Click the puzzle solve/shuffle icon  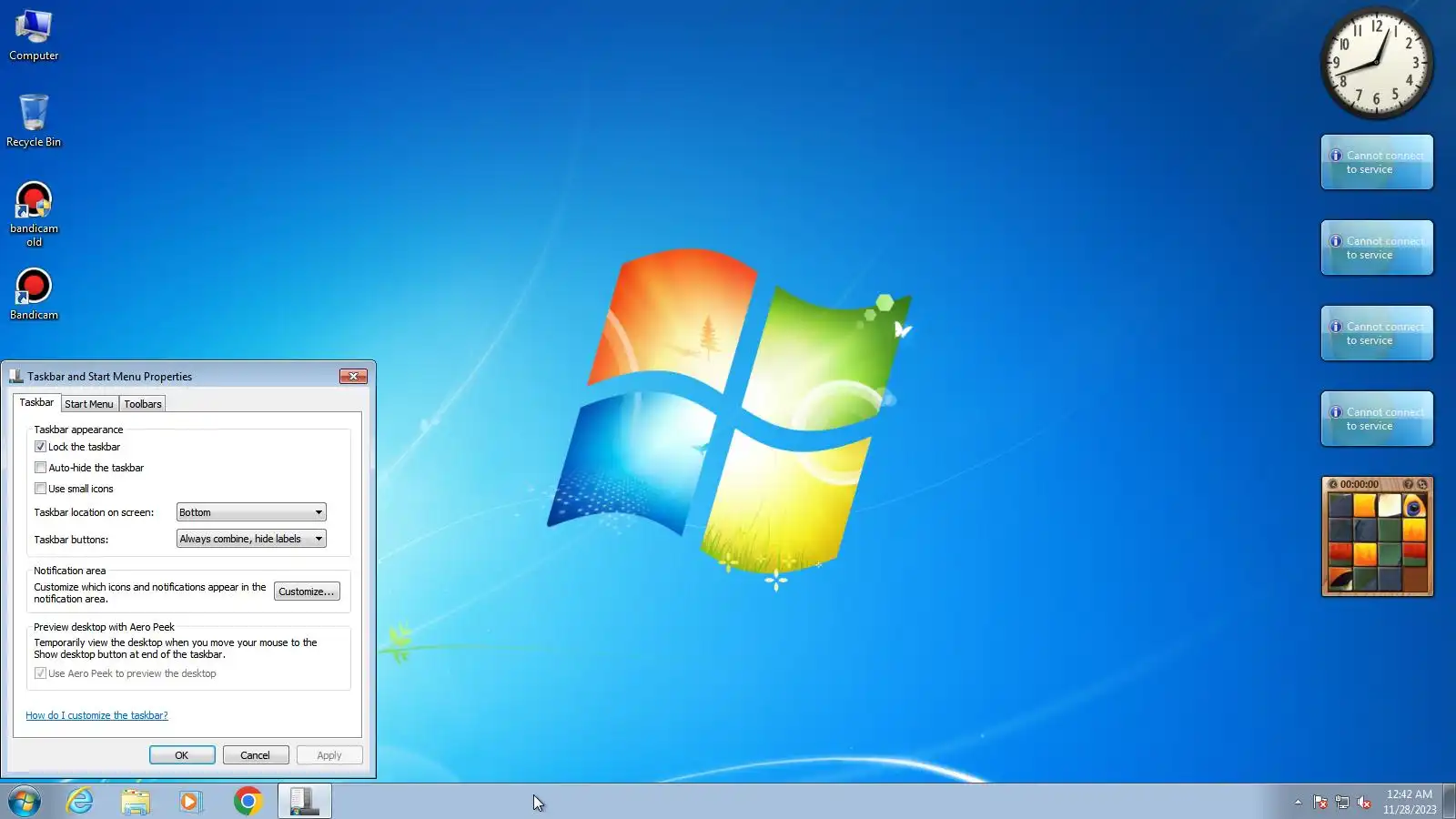click(1422, 484)
